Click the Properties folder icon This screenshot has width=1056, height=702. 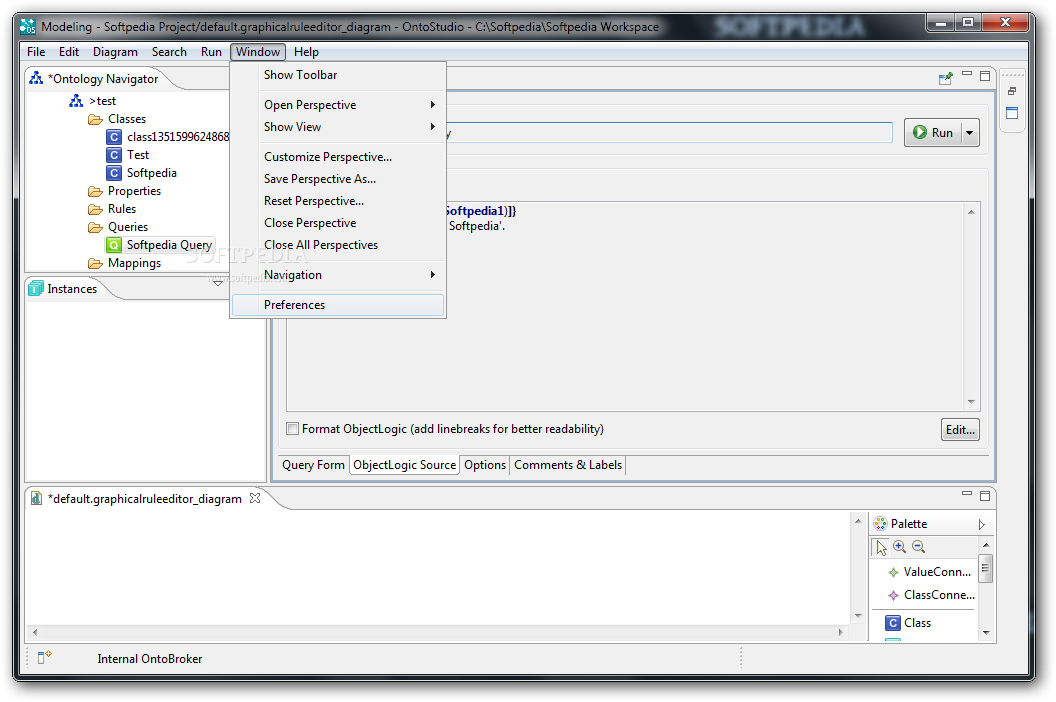tap(95, 191)
